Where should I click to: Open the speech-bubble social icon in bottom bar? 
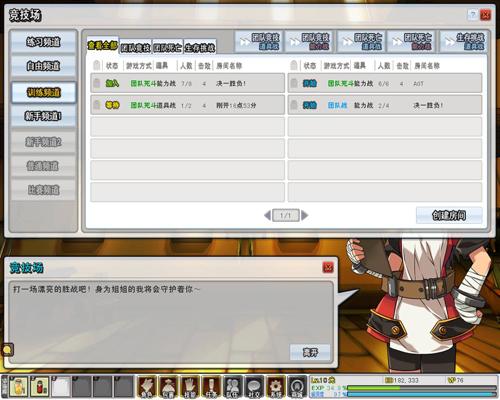click(x=254, y=387)
